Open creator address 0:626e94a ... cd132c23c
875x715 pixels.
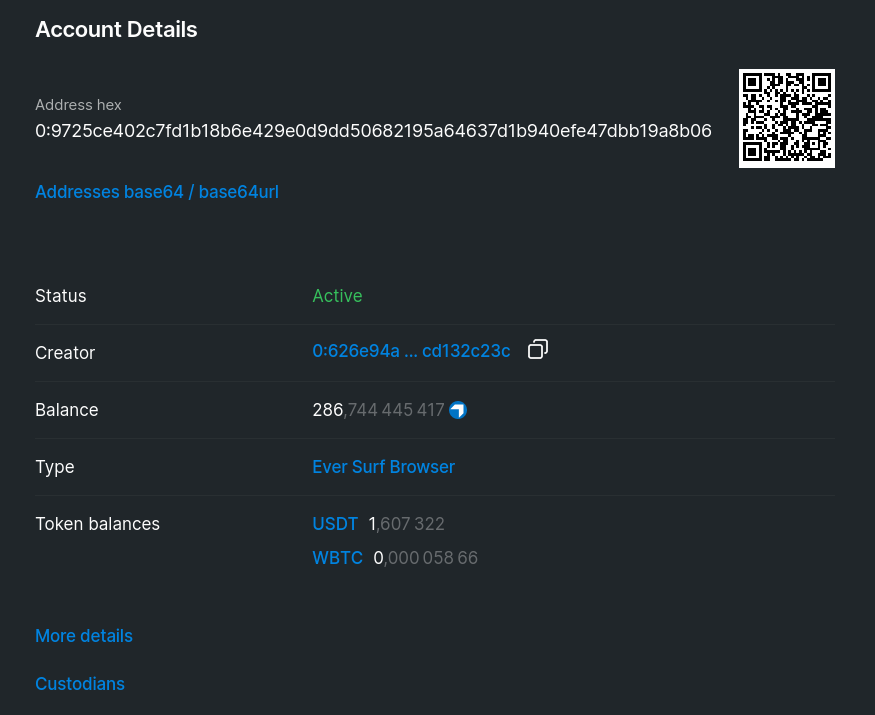(x=411, y=351)
